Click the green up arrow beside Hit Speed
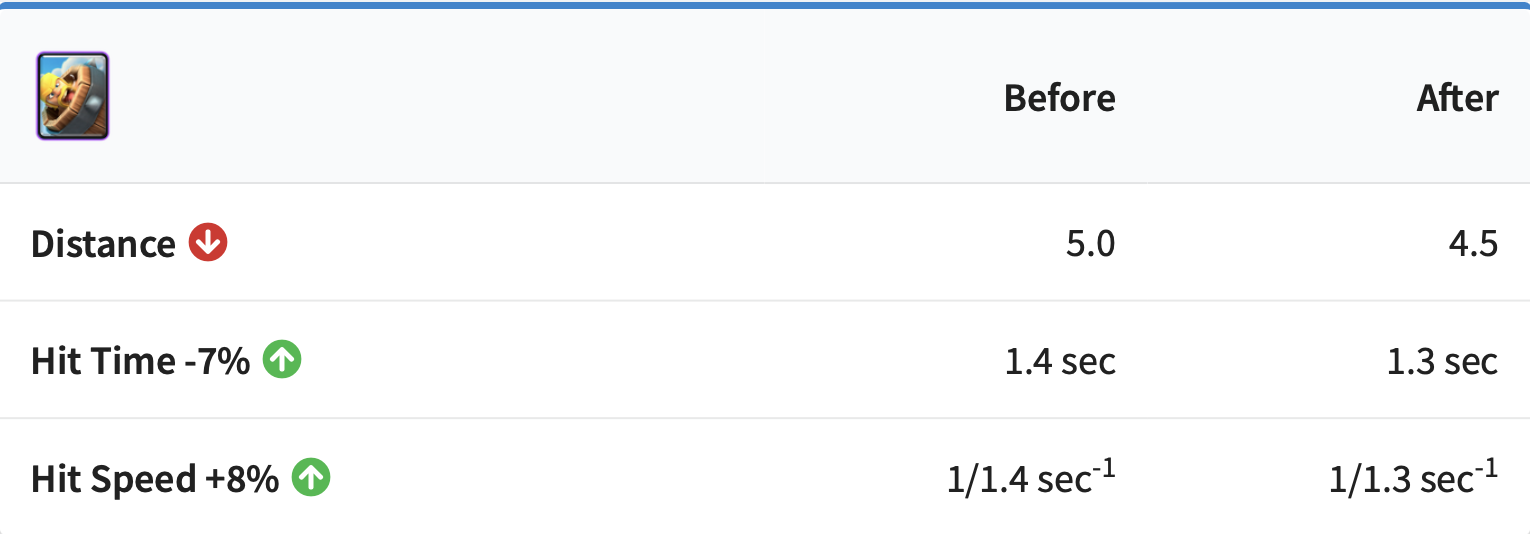 (311, 478)
